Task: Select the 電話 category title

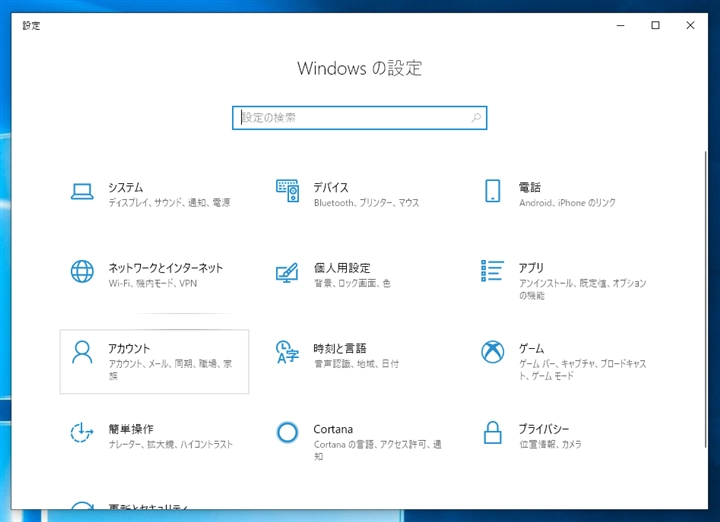Action: 530,187
